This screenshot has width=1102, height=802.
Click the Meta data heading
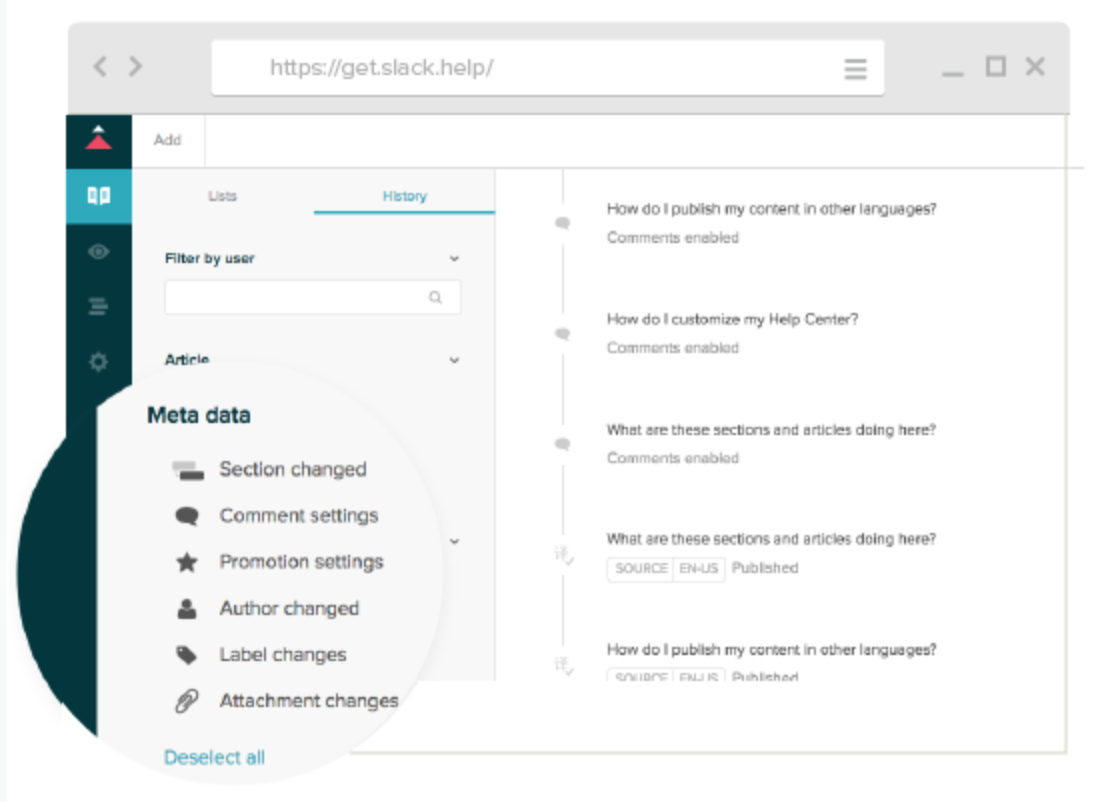[x=199, y=415]
